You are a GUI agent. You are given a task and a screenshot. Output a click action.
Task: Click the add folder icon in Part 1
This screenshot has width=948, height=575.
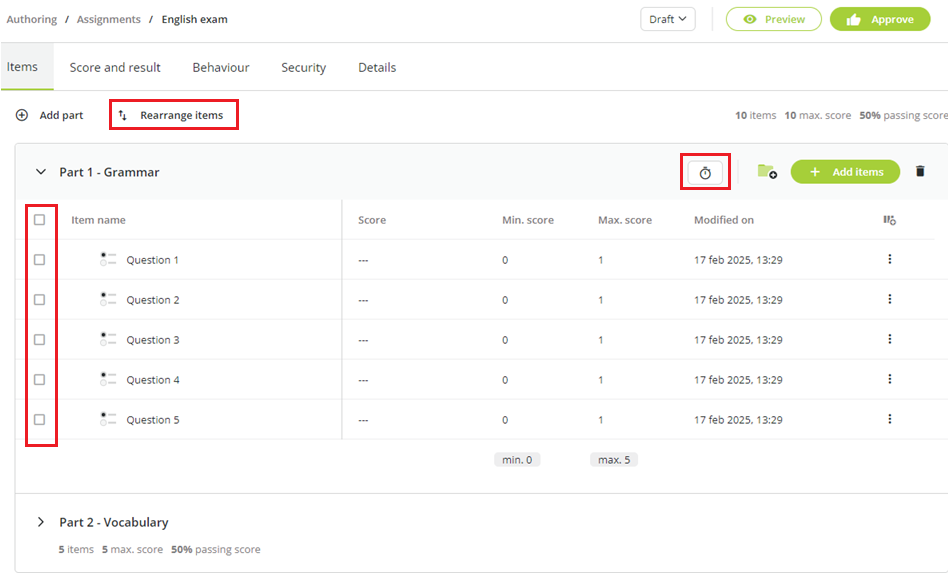click(x=767, y=172)
